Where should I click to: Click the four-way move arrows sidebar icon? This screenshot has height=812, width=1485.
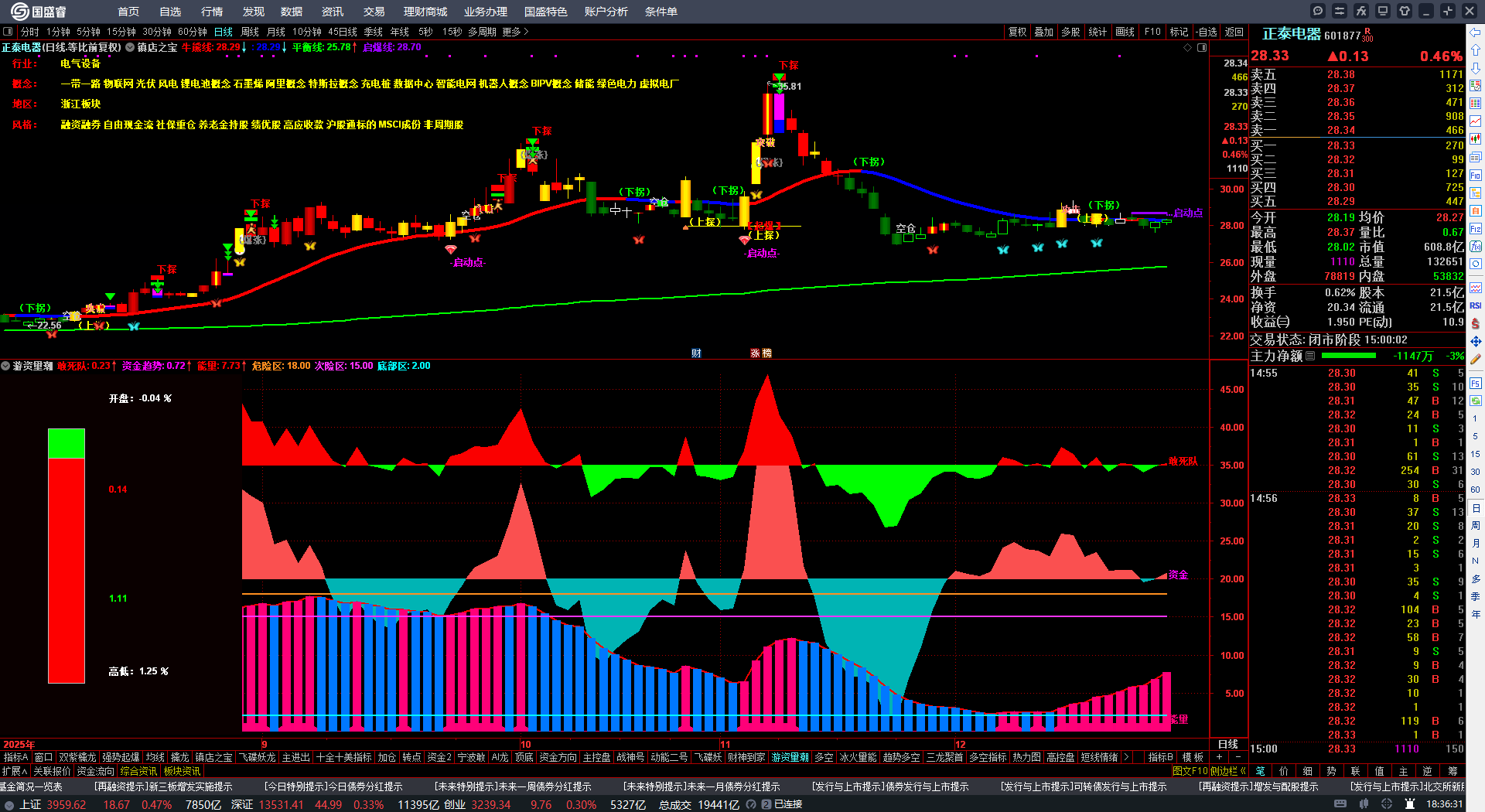tap(1476, 341)
